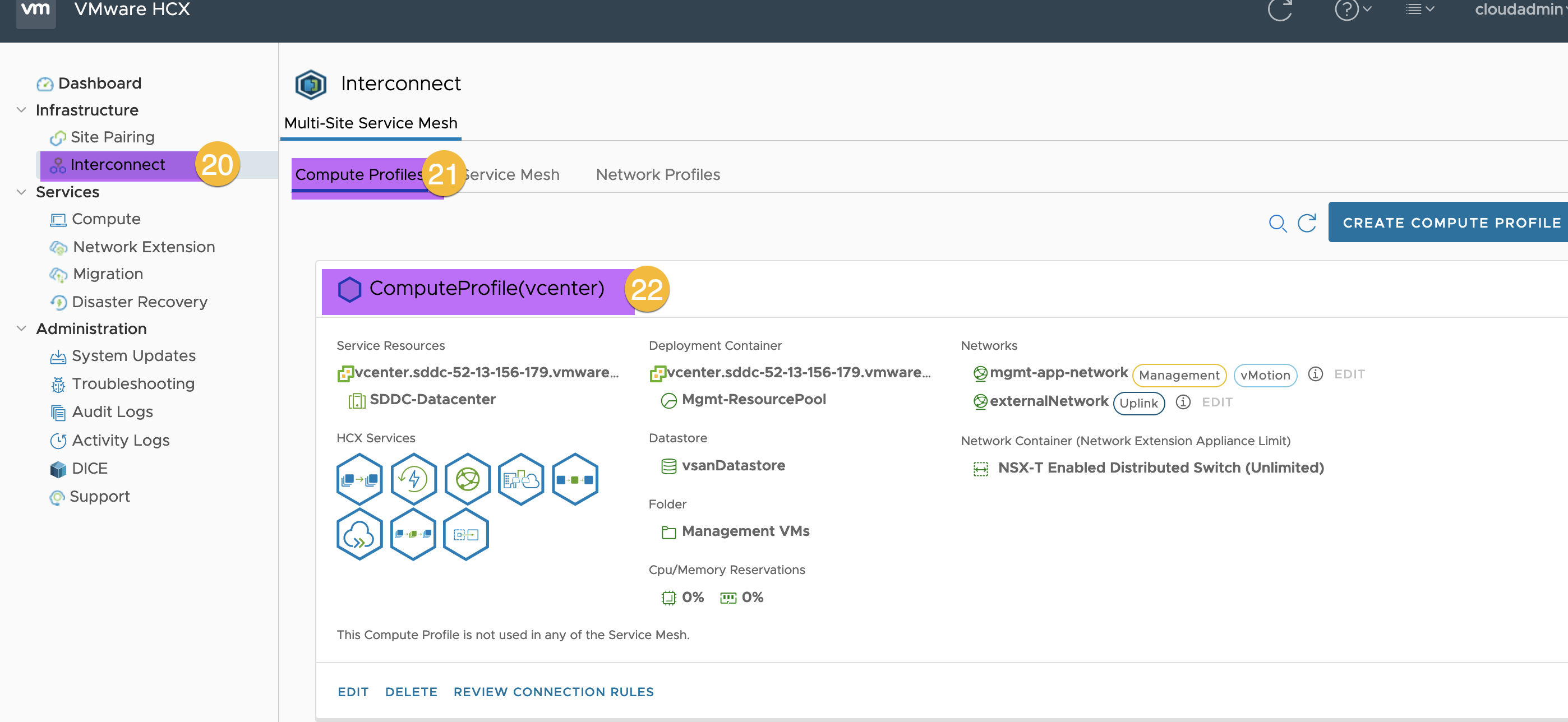Open the Support page
The image size is (1568, 722).
90,497
